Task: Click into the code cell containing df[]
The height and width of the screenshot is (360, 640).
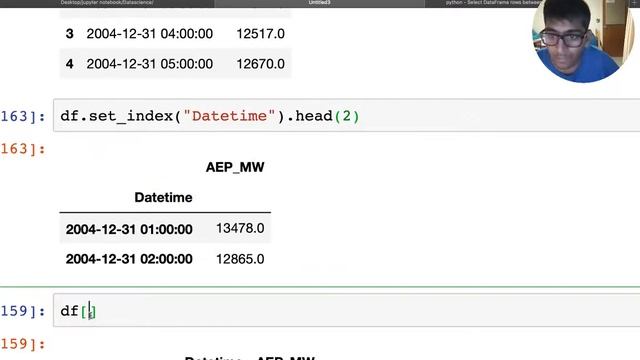Action: pyautogui.click(x=346, y=311)
